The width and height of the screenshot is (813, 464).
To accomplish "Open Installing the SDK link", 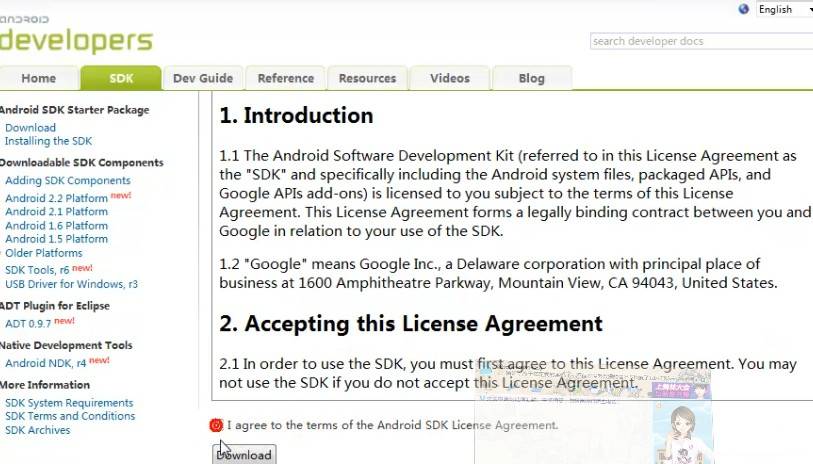I will (48, 141).
